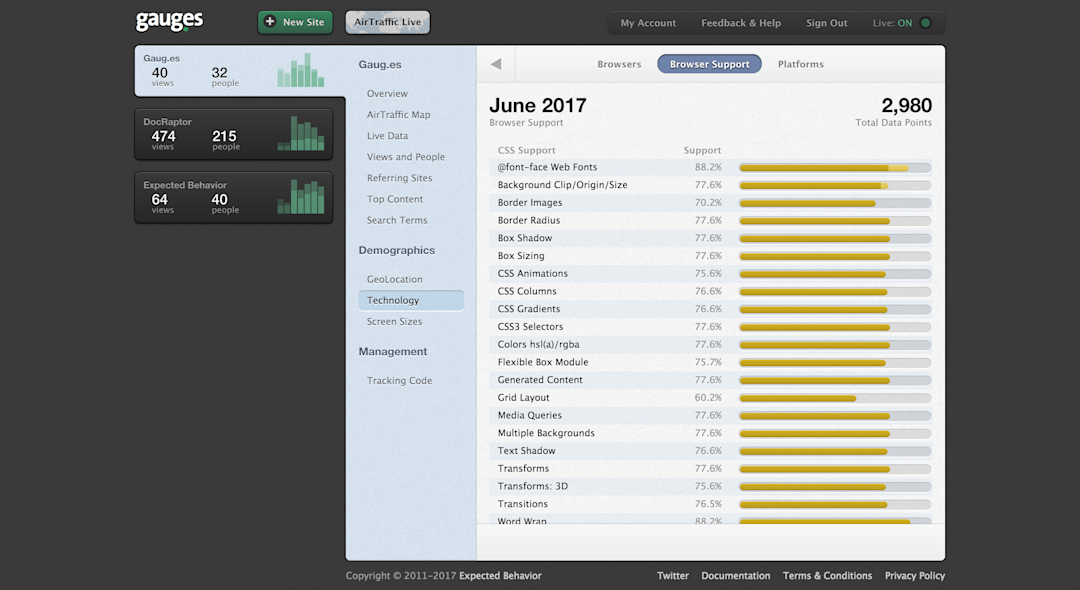The height and width of the screenshot is (590, 1080).
Task: Open Feedback & Help
Action: point(741,23)
